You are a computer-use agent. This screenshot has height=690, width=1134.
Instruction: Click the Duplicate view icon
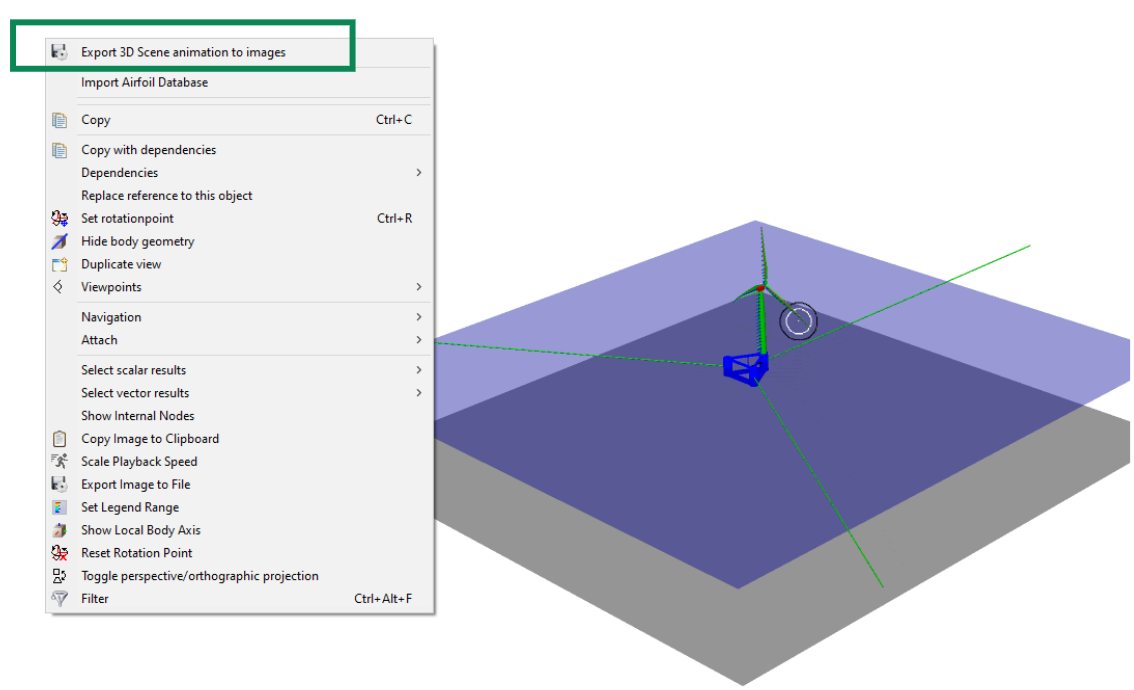[x=59, y=264]
